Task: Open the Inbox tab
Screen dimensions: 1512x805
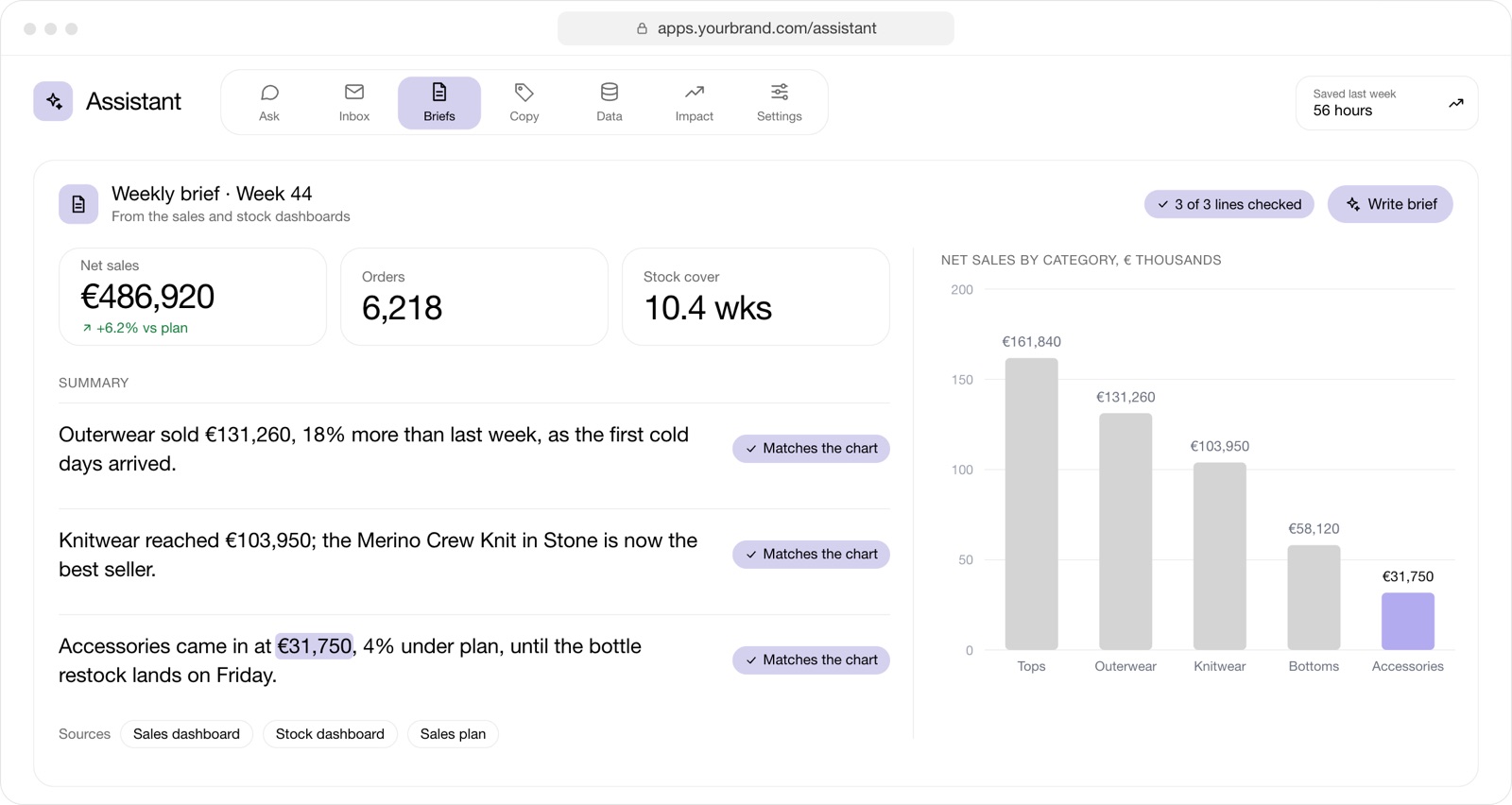Action: (354, 103)
